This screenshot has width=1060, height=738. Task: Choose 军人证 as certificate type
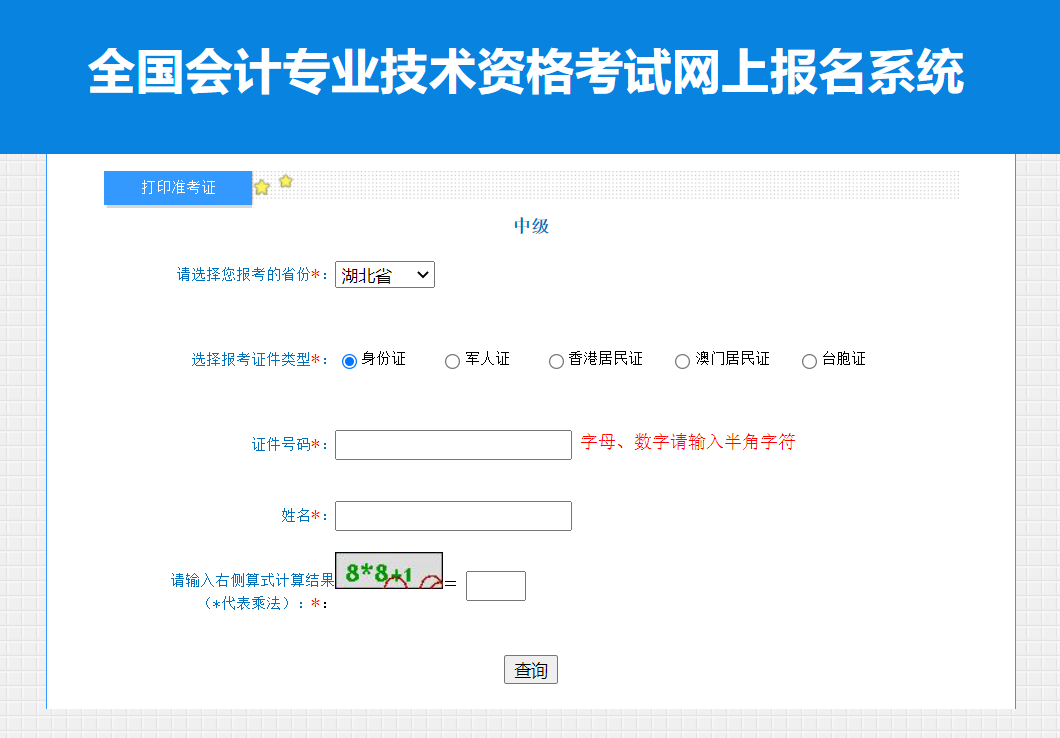pyautogui.click(x=452, y=360)
